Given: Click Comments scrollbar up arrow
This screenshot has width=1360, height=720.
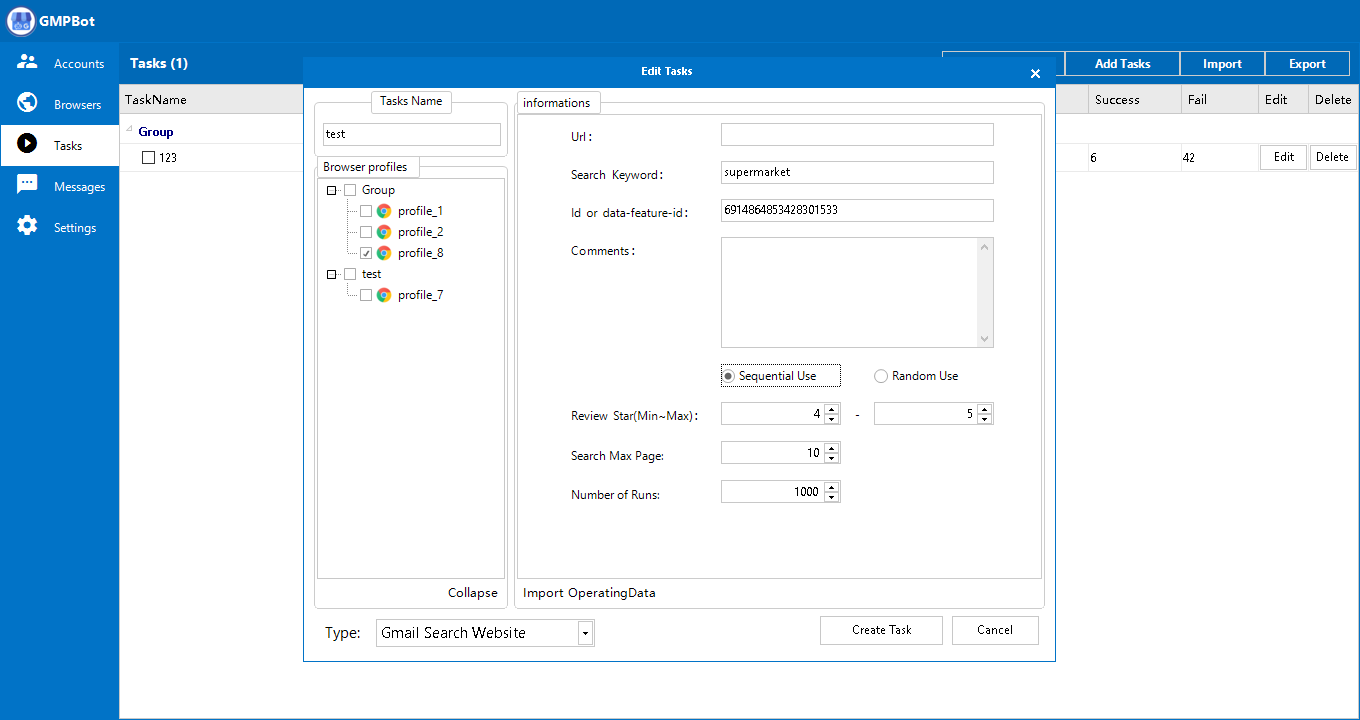Looking at the screenshot, I should click(985, 246).
